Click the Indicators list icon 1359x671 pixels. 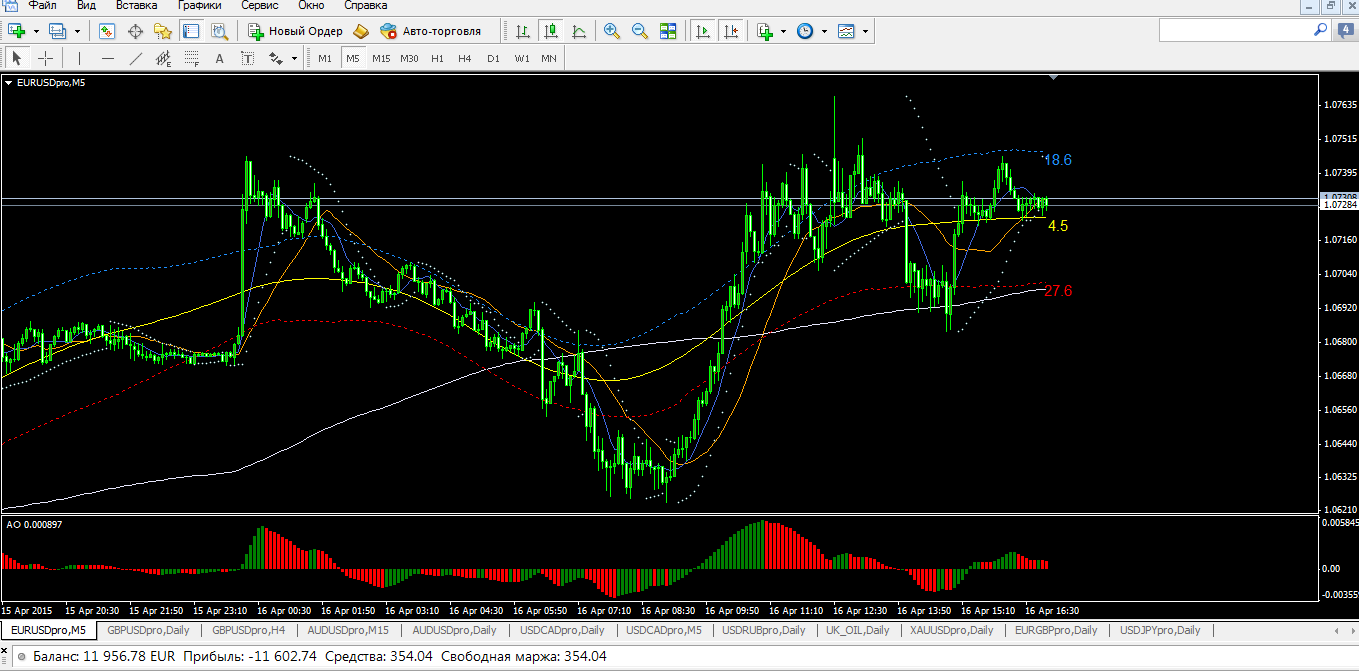765,31
